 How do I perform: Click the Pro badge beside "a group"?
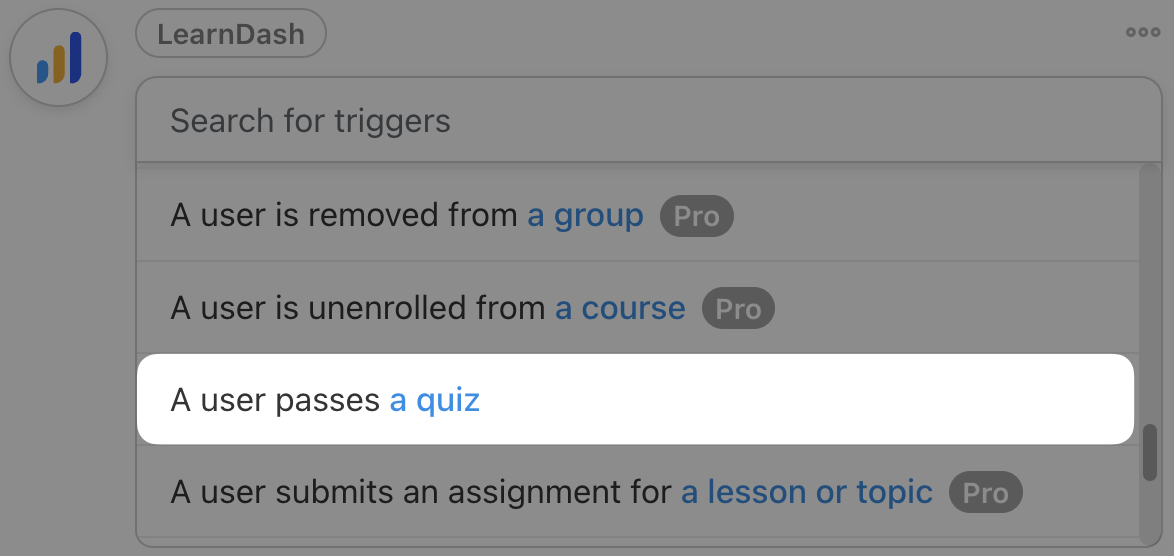coord(697,216)
